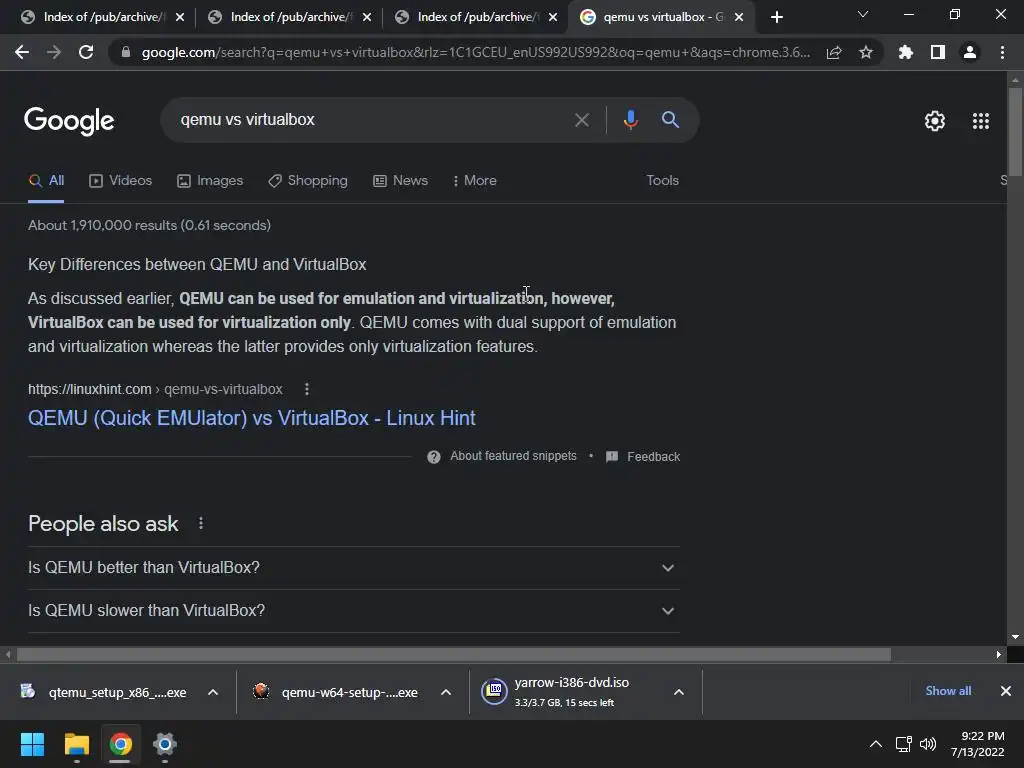This screenshot has height=768, width=1024.
Task: Click the results count text
Action: coord(149,225)
